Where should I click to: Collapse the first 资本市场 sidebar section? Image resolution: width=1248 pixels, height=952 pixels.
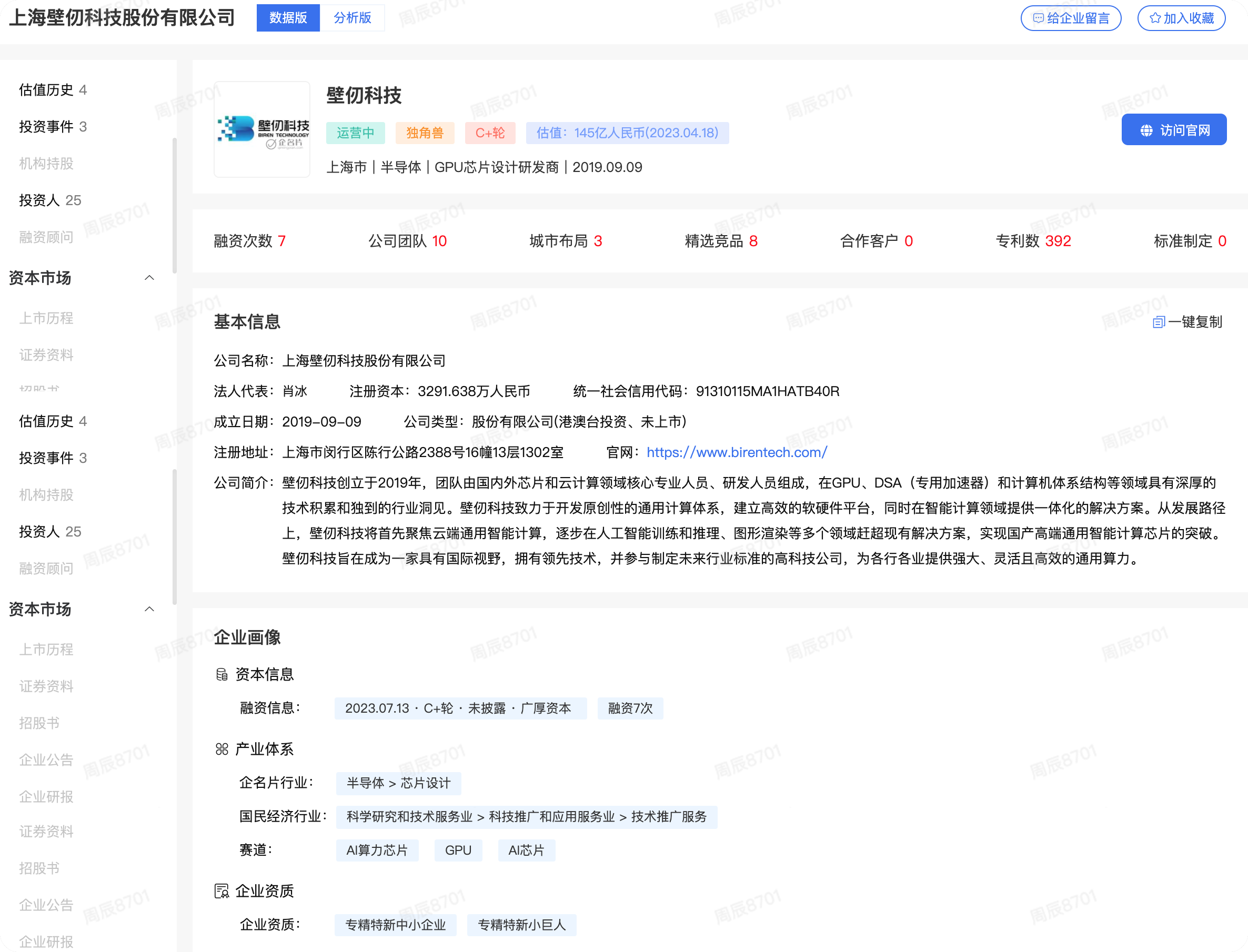[x=149, y=278]
